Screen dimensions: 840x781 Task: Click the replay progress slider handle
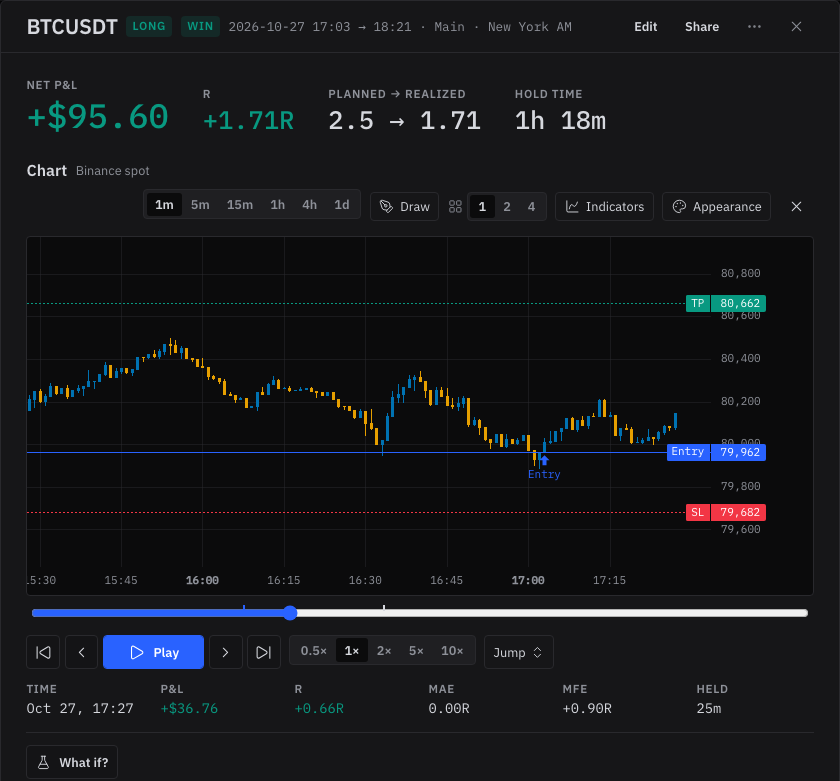pyautogui.click(x=290, y=613)
